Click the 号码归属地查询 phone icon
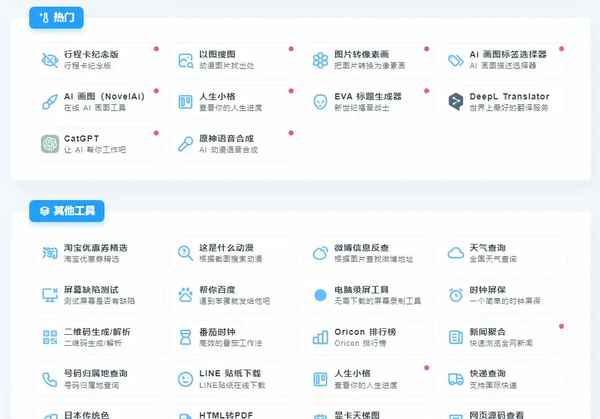 pyautogui.click(x=50, y=379)
